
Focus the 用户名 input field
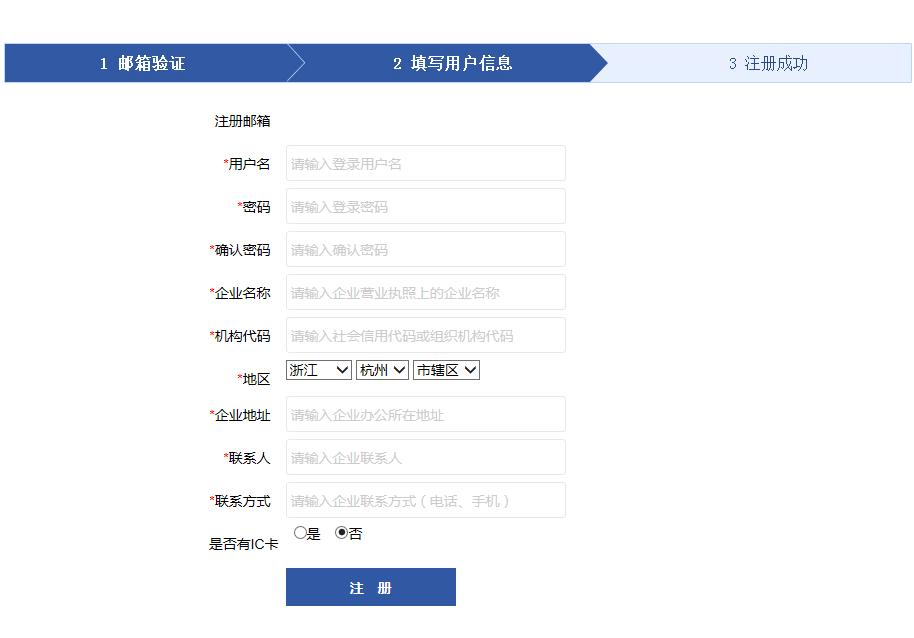click(425, 163)
